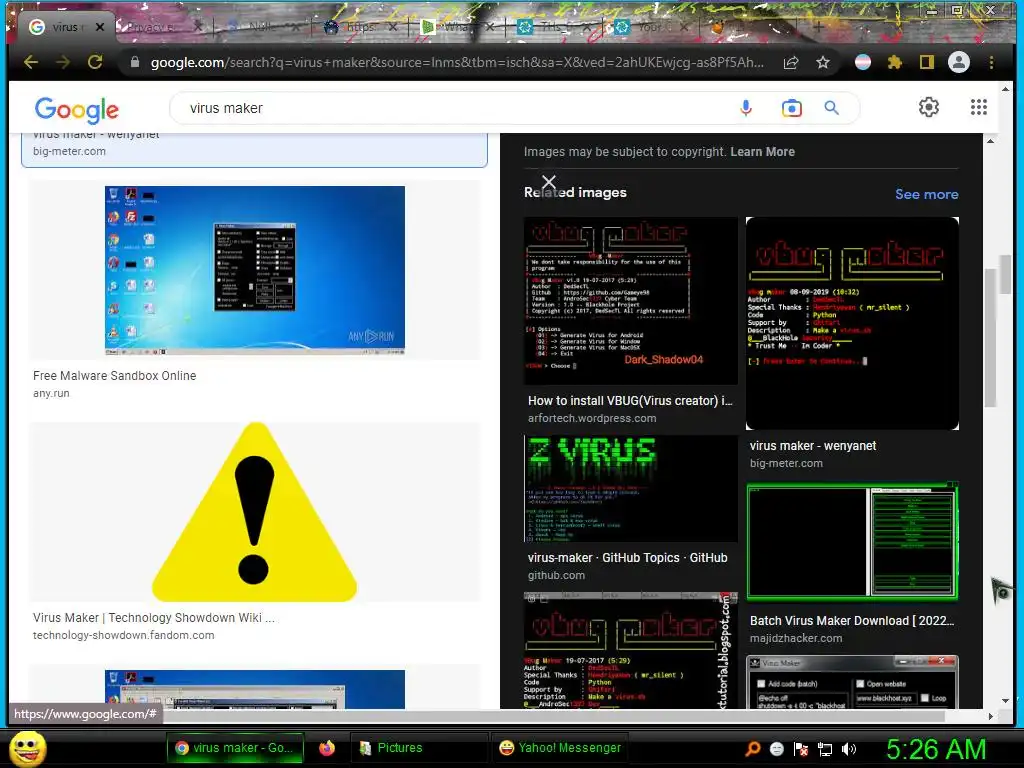Click the Learn More copyright link
Viewport: 1024px width, 768px height.
click(x=762, y=152)
